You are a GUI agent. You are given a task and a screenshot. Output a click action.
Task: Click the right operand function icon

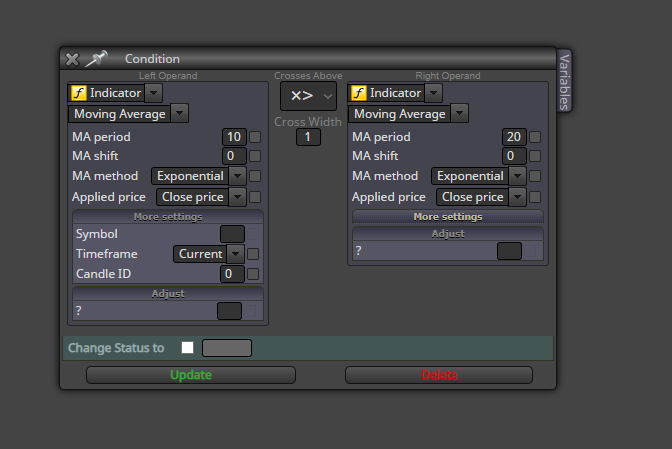point(359,93)
